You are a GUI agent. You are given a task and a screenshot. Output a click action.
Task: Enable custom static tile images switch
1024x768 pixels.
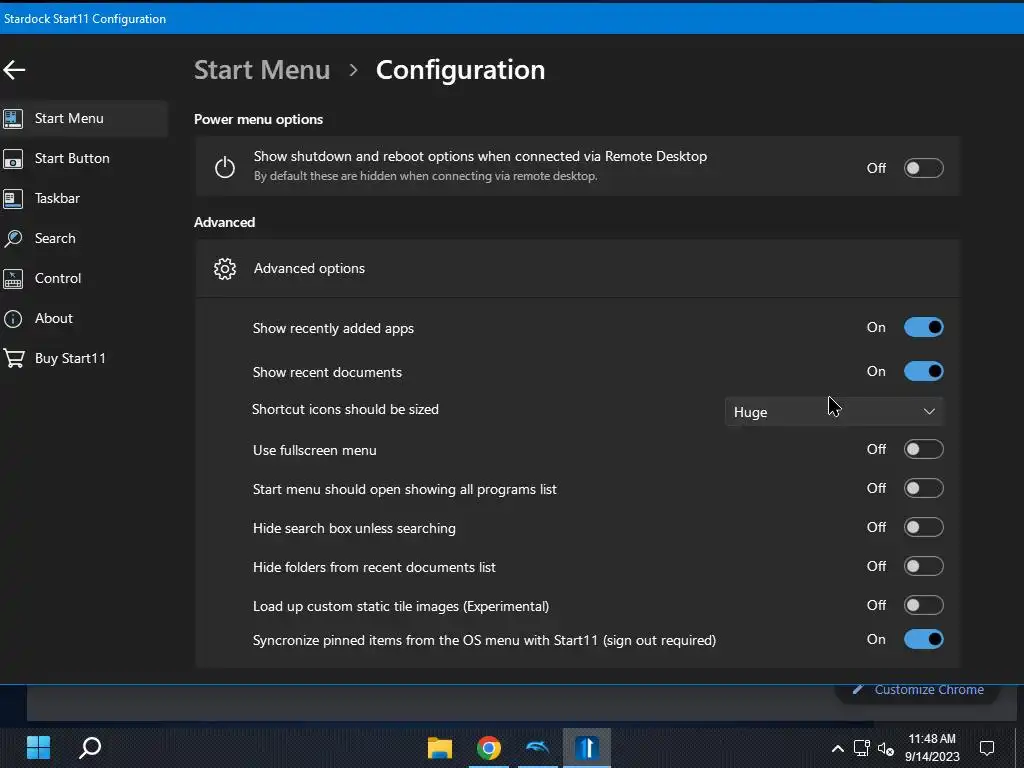point(923,605)
